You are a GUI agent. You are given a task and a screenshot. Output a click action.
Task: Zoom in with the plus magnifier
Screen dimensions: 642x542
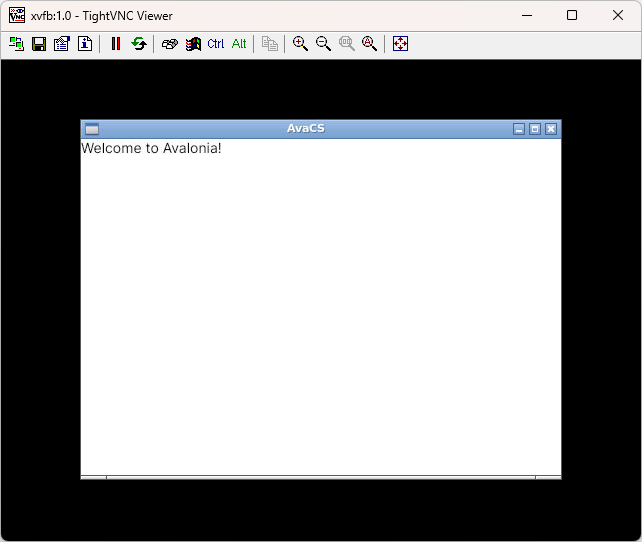(x=301, y=43)
